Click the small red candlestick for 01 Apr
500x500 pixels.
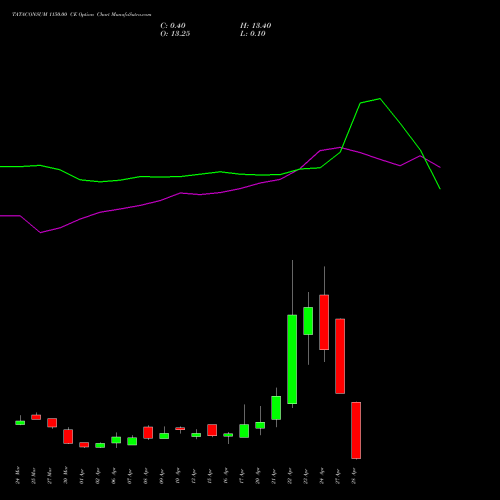pos(84,445)
